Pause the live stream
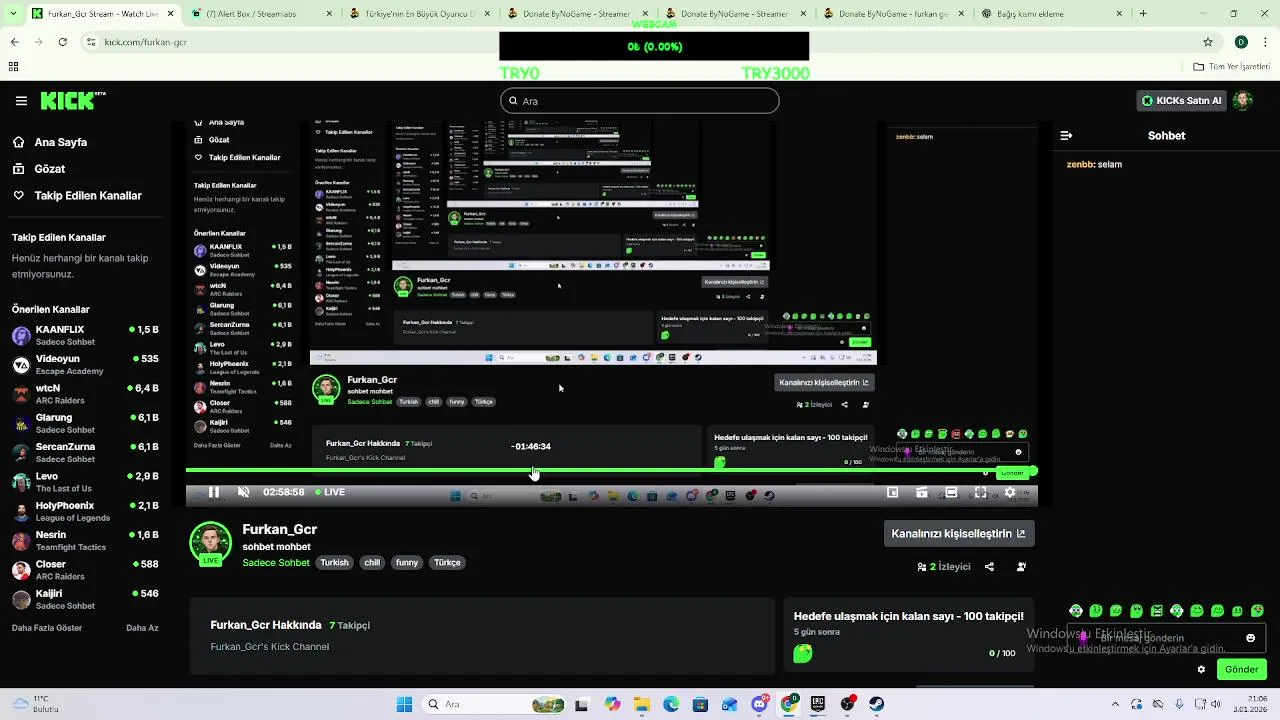This screenshot has height=720, width=1280. [214, 492]
